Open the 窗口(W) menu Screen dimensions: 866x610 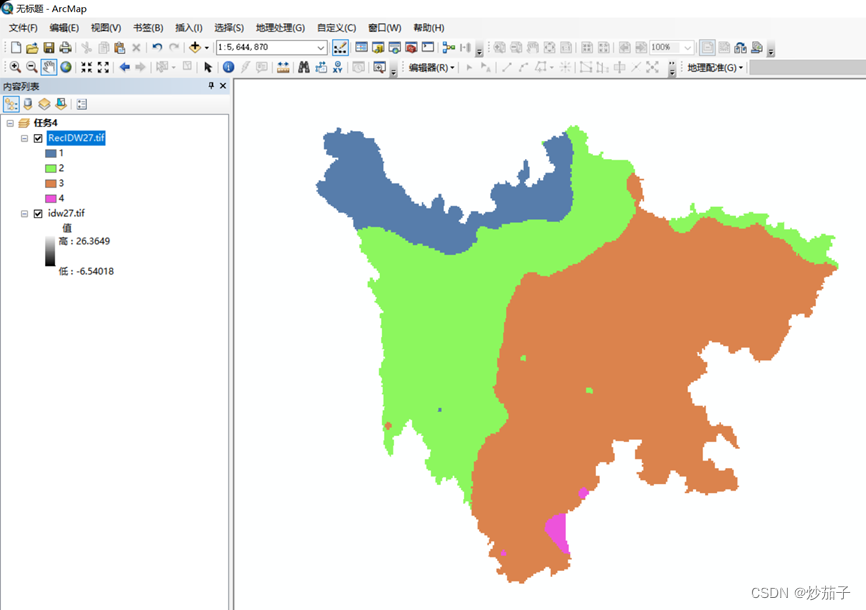(x=385, y=28)
